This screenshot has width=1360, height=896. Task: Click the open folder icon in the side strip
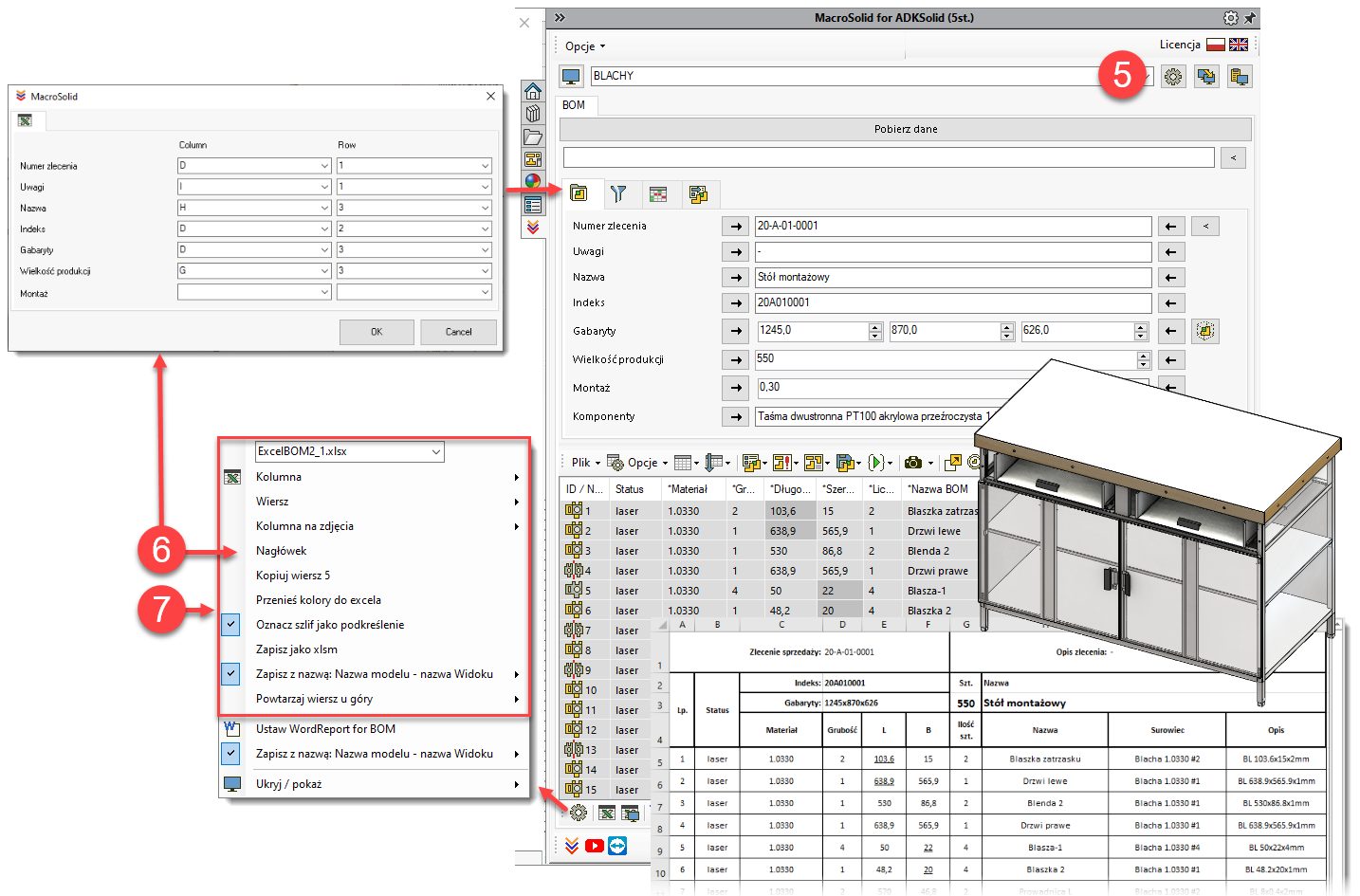(x=533, y=137)
